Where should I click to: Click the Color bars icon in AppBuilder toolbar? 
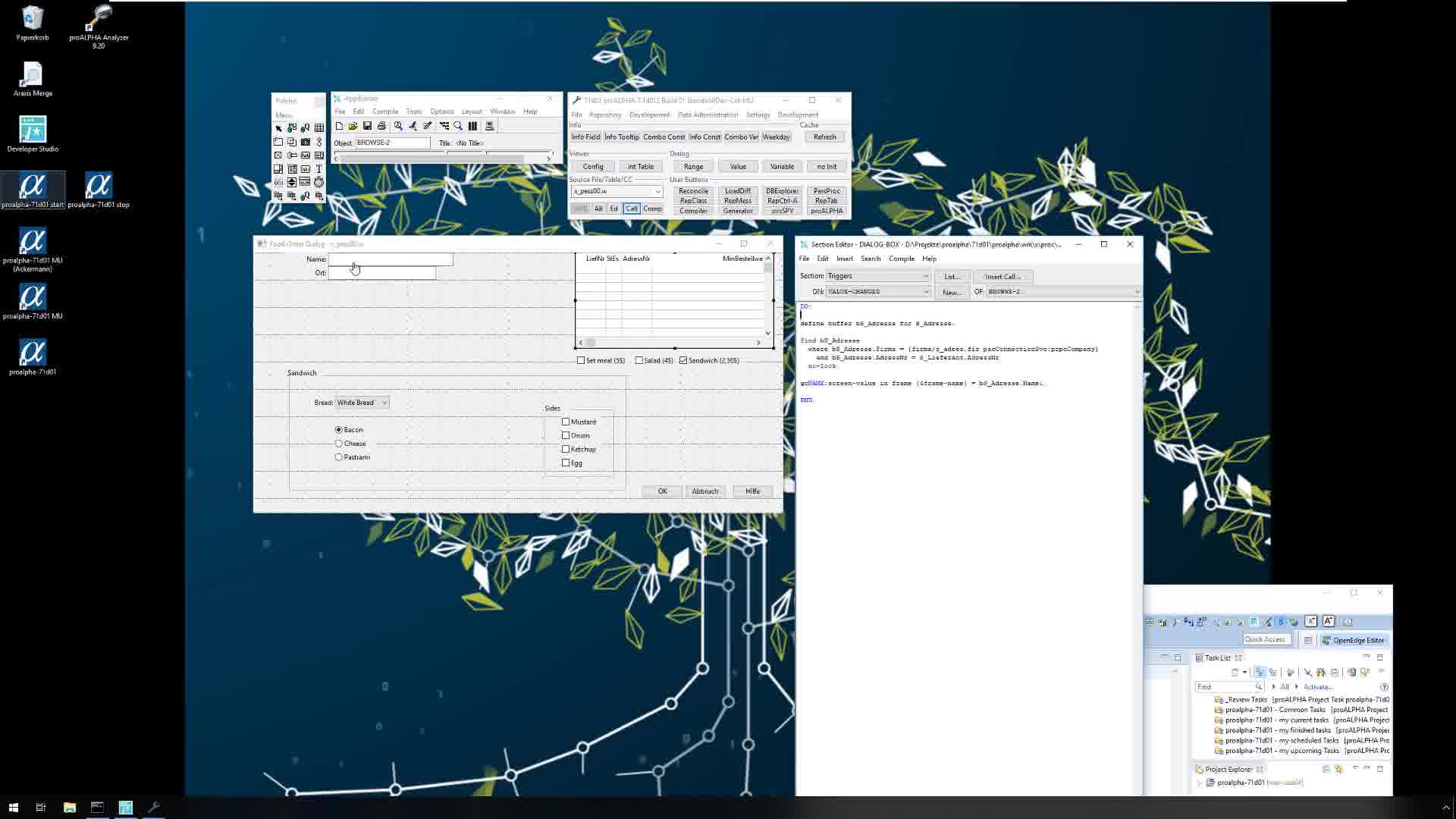pos(472,126)
